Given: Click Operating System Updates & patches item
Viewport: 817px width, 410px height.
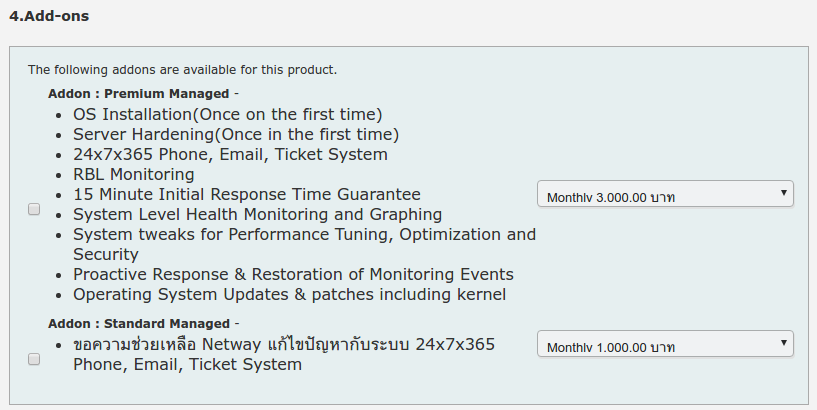Looking at the screenshot, I should [289, 295].
